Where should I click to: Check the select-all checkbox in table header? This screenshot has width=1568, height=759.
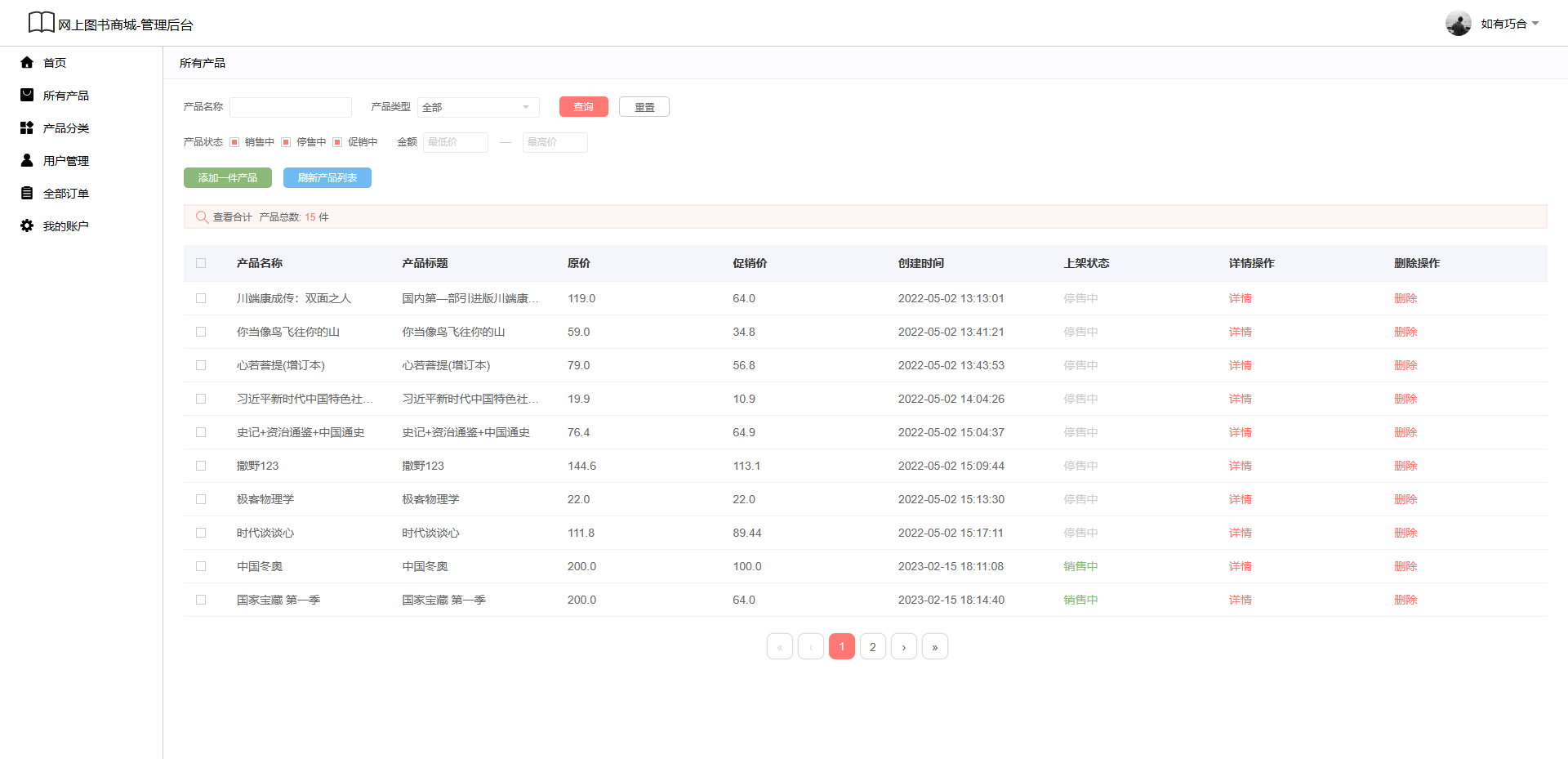pos(201,263)
